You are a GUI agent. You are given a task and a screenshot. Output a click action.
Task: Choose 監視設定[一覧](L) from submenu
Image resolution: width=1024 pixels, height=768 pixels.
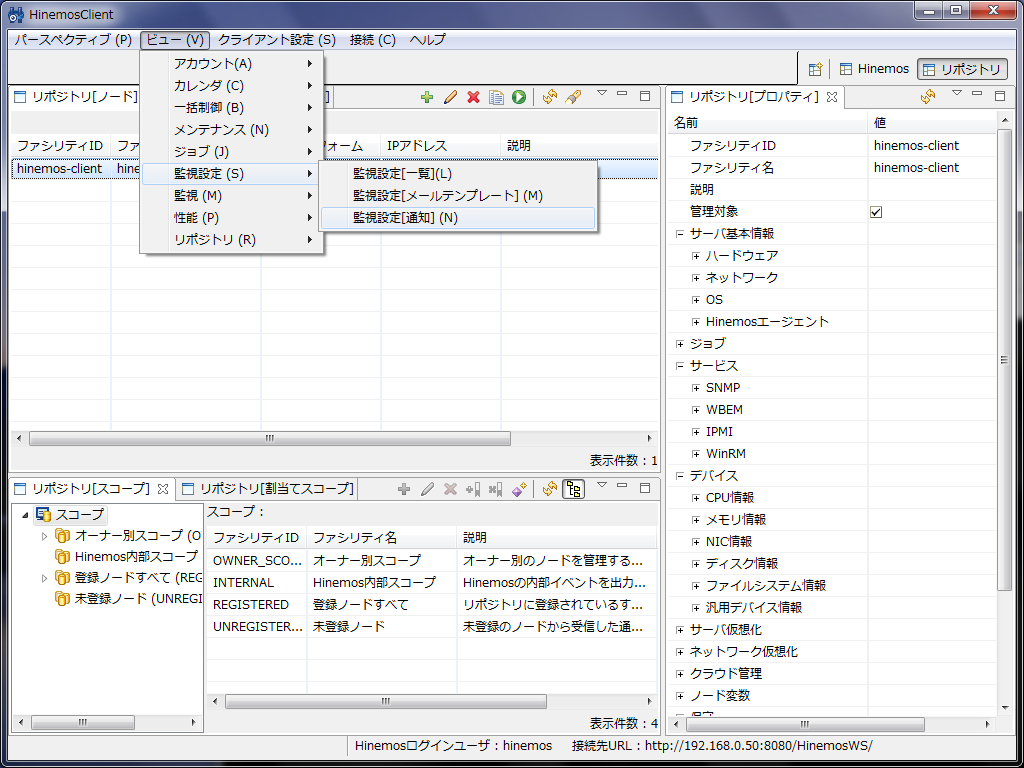[x=458, y=174]
